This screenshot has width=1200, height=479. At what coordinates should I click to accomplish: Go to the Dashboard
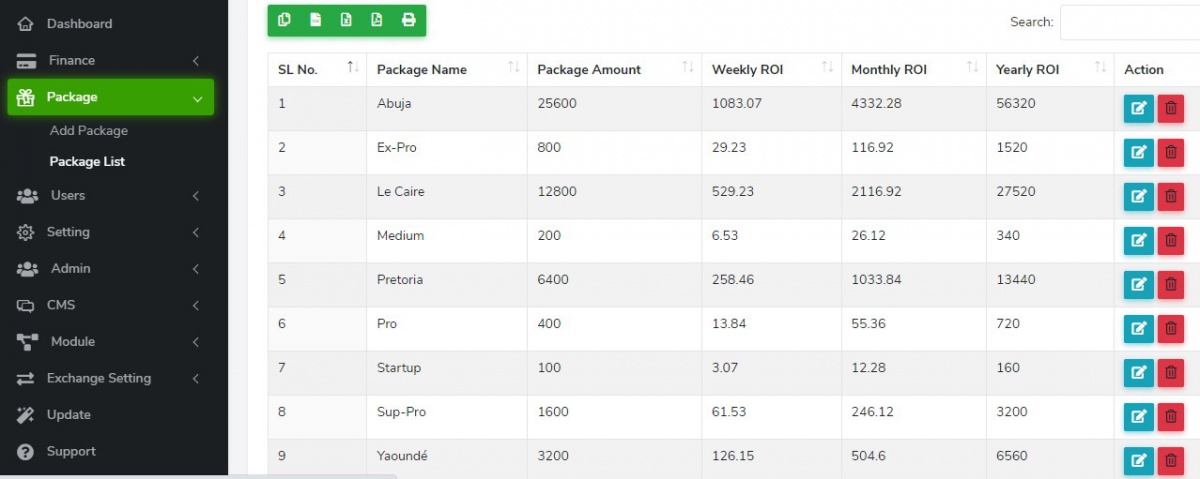click(x=79, y=23)
